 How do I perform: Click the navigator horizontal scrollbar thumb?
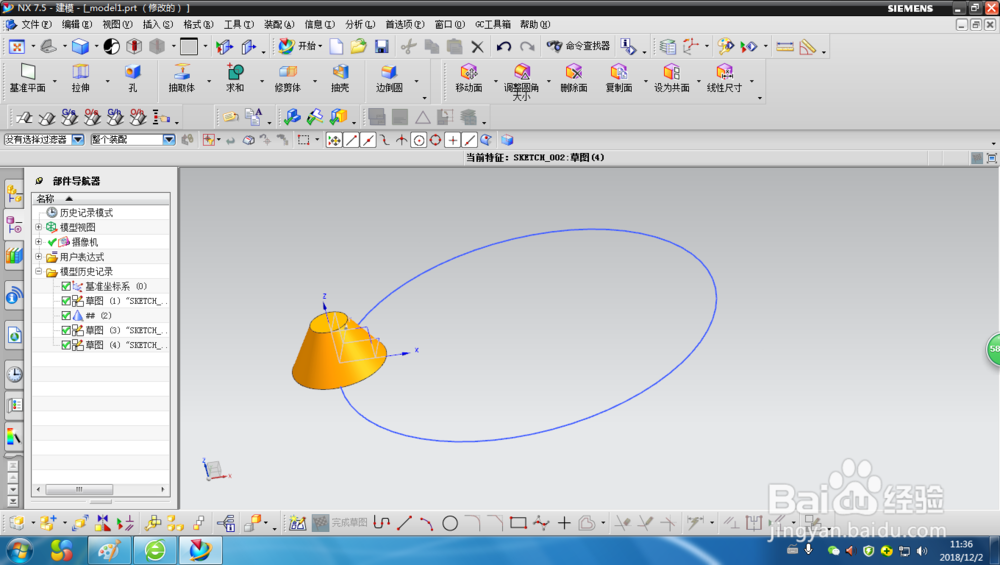(x=79, y=489)
